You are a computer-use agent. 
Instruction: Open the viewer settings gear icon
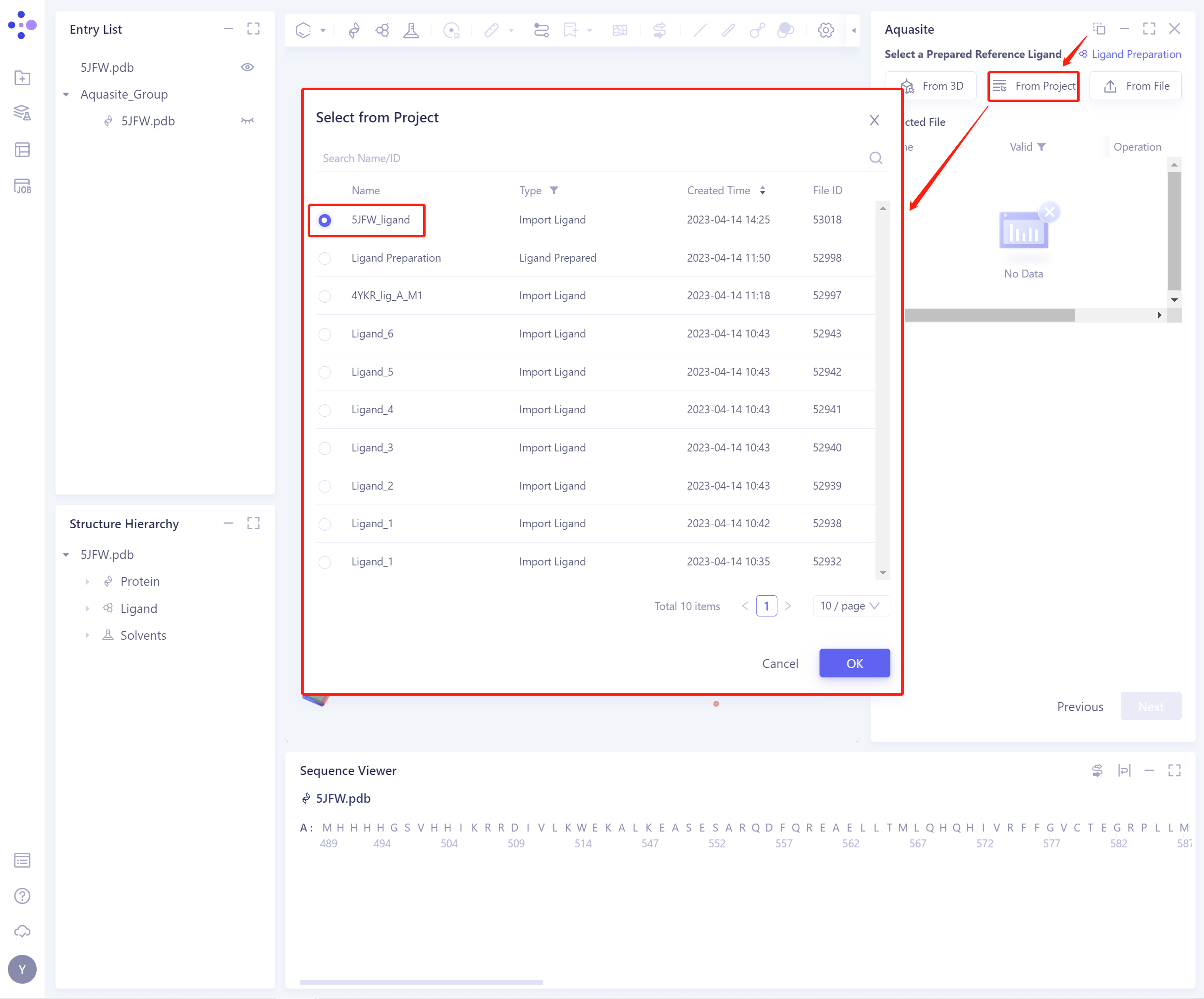tap(825, 30)
